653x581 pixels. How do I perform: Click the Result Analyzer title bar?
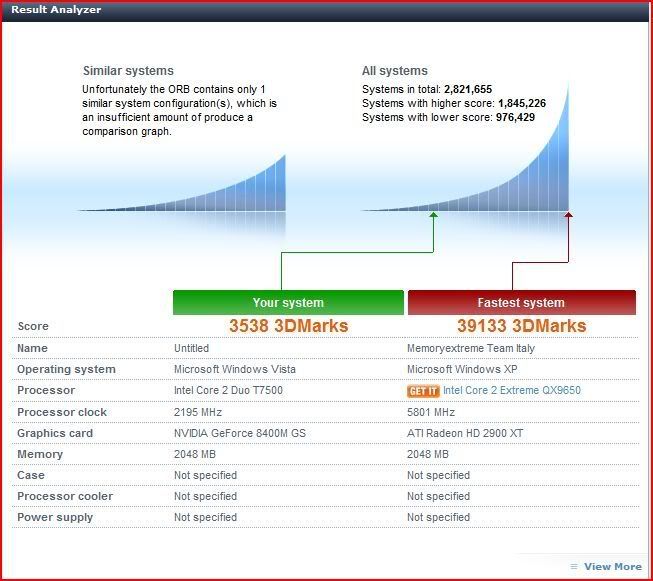(x=326, y=10)
